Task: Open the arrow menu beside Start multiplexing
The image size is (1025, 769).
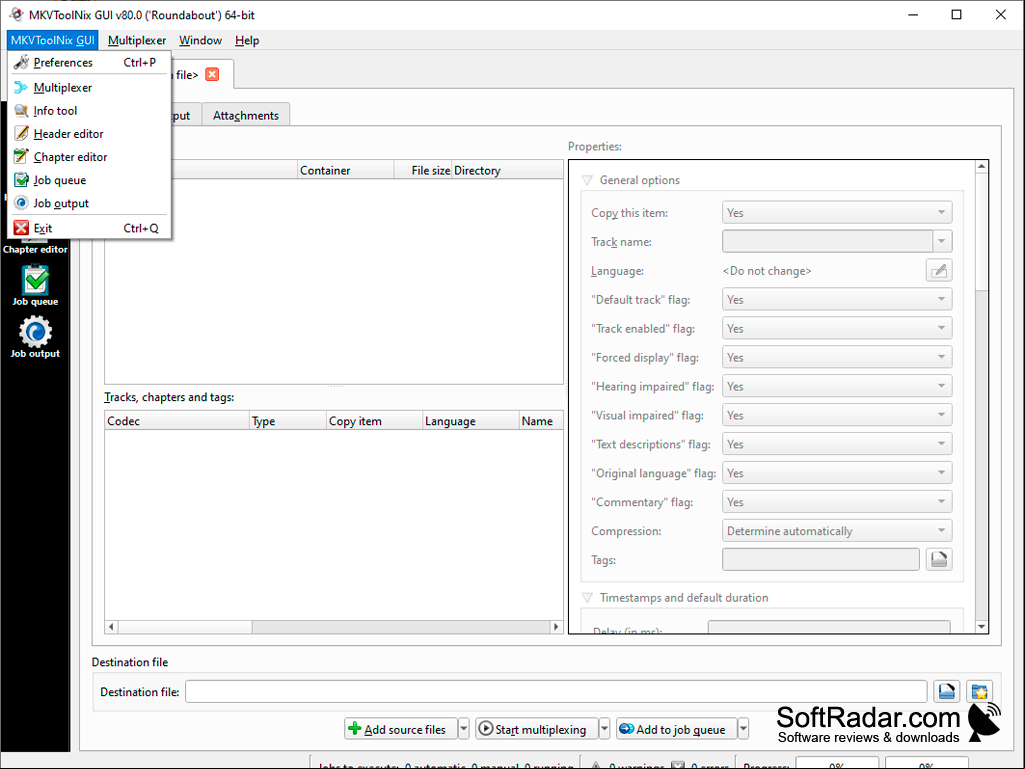Action: coord(604,728)
